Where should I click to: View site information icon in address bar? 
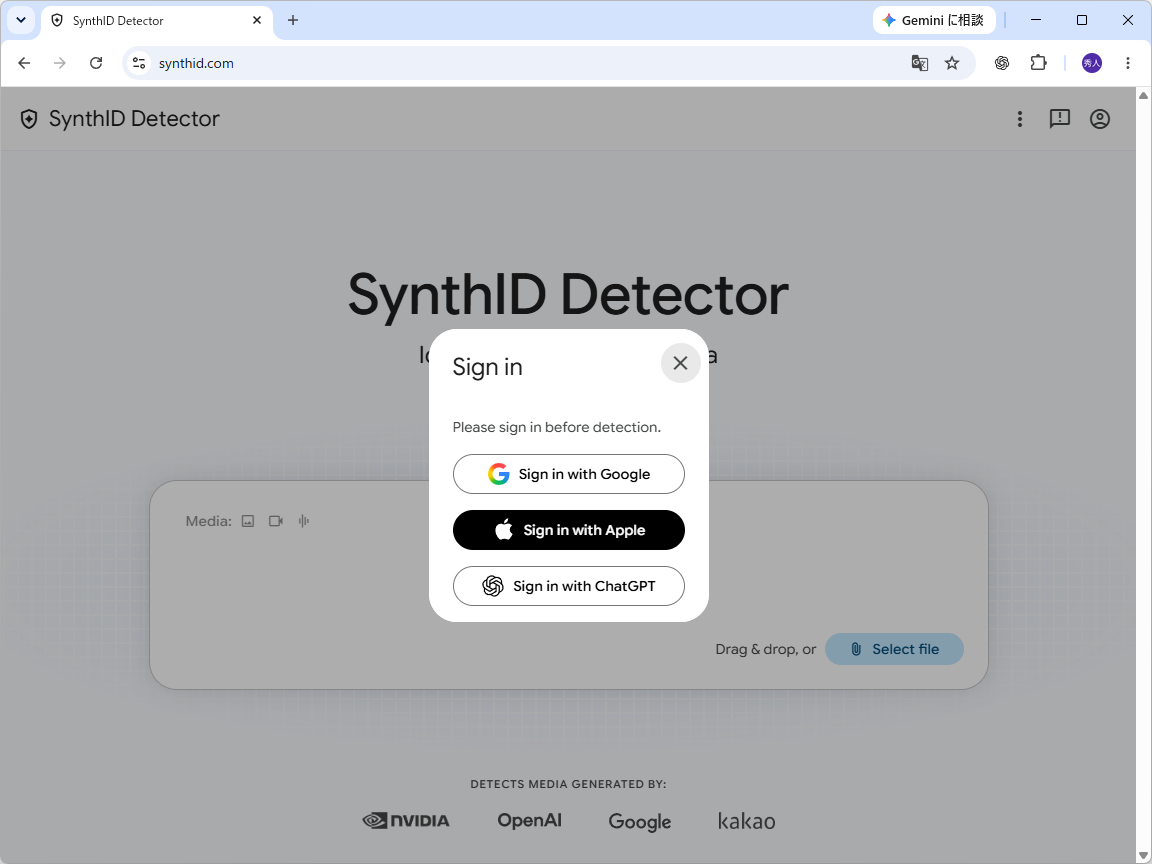[139, 63]
